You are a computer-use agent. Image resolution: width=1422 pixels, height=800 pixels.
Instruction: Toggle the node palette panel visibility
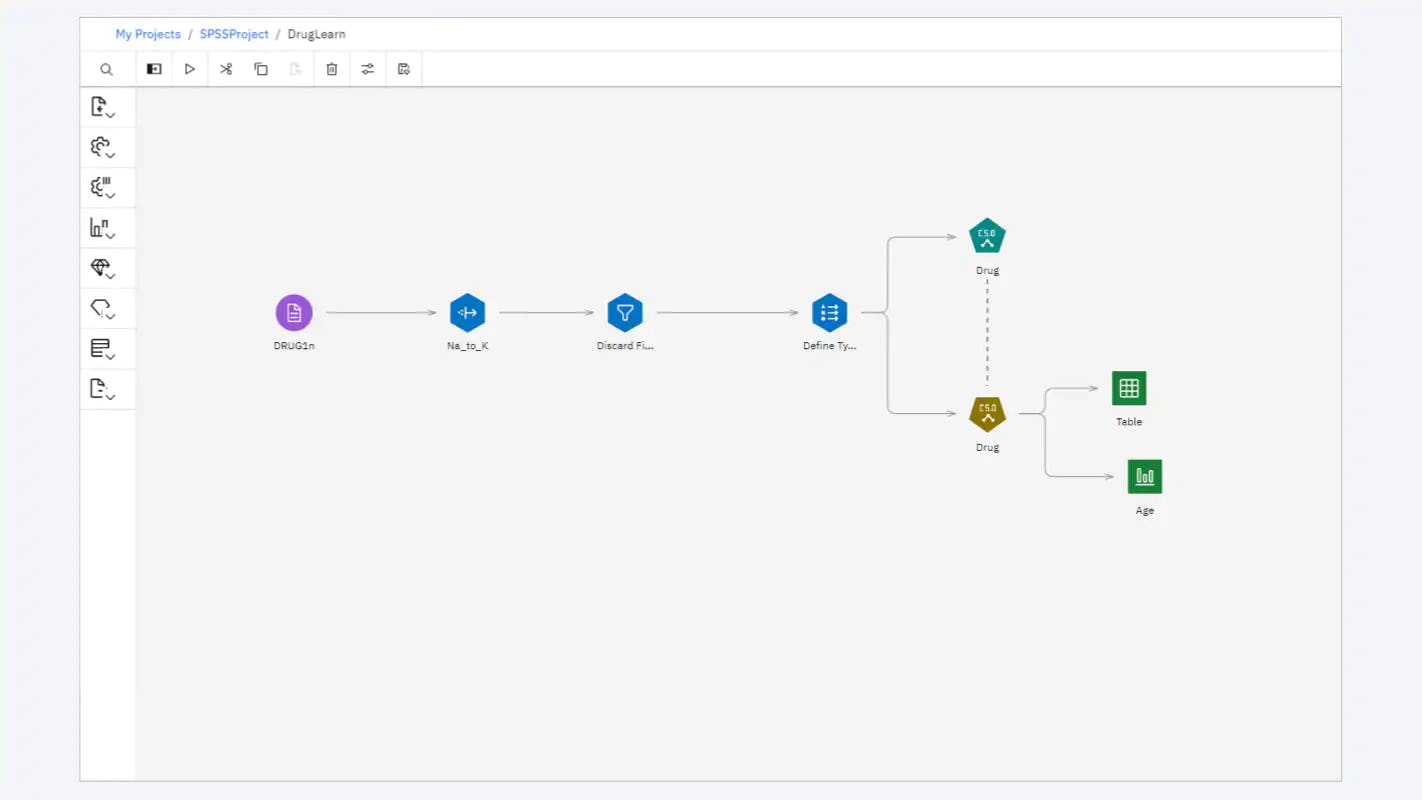tap(153, 69)
